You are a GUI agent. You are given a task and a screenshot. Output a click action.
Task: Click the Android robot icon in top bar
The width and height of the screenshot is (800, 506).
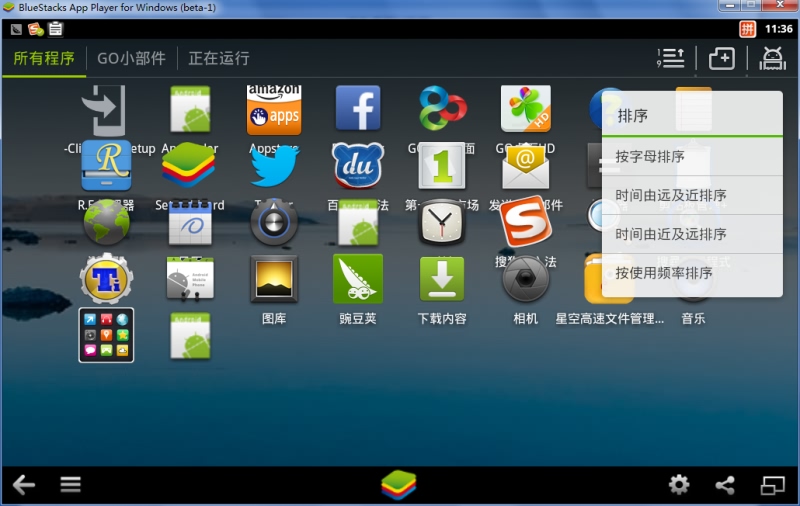click(x=772, y=58)
